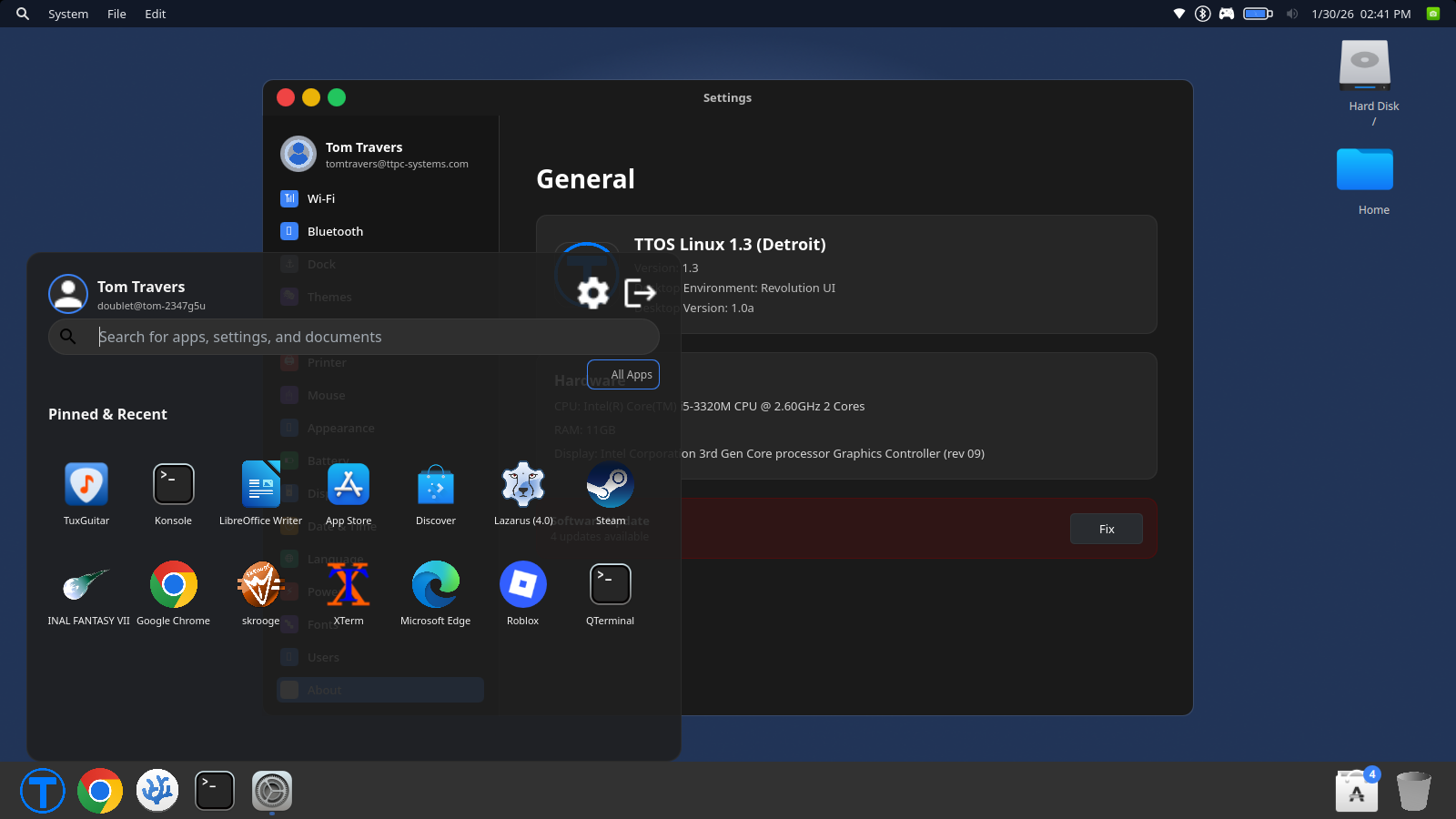Click the Settings window title bar
This screenshot has height=819, width=1456.
coord(728,97)
